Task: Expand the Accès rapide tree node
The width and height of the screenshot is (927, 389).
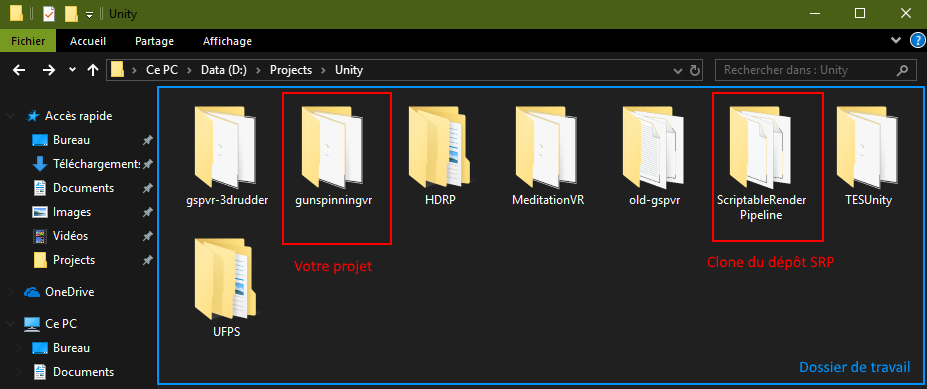Action: [x=11, y=116]
